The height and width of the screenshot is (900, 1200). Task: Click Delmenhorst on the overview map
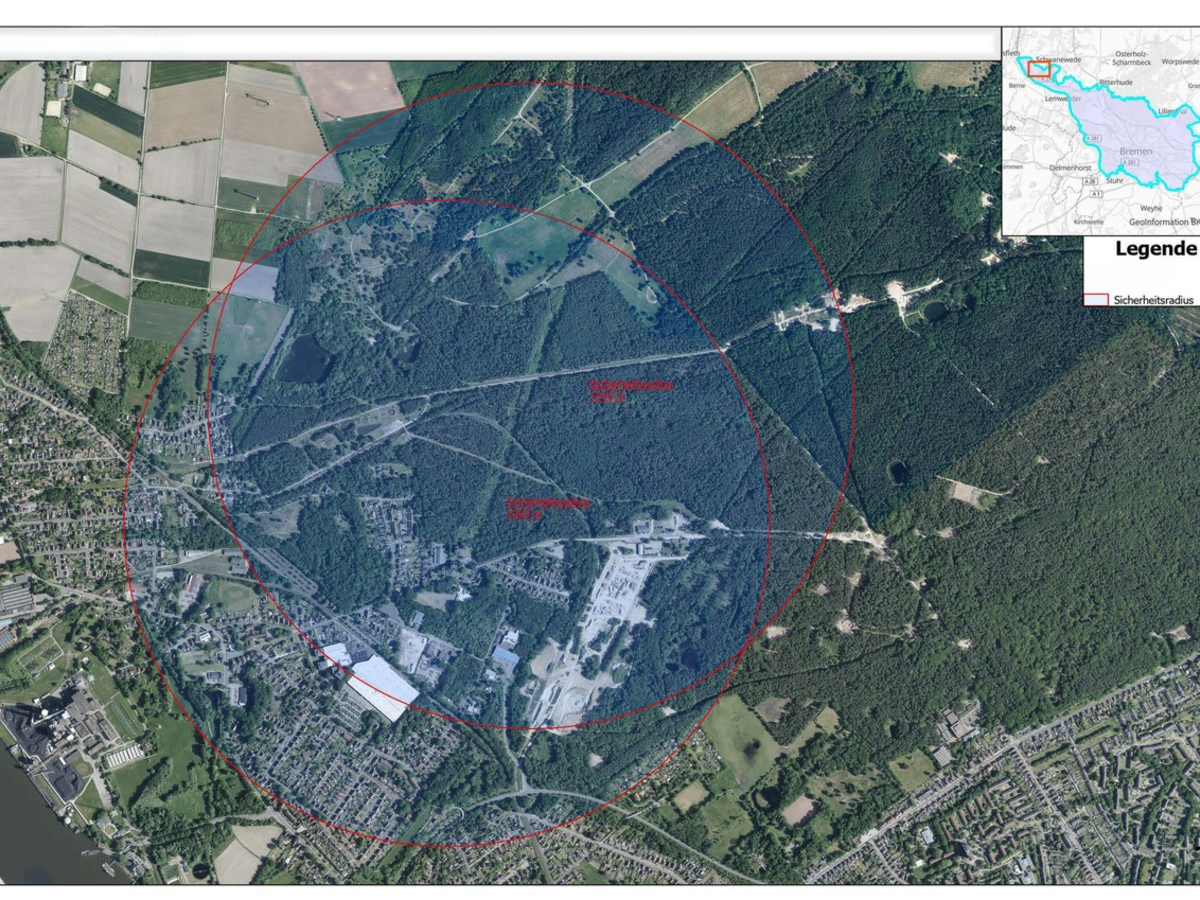[x=1070, y=168]
